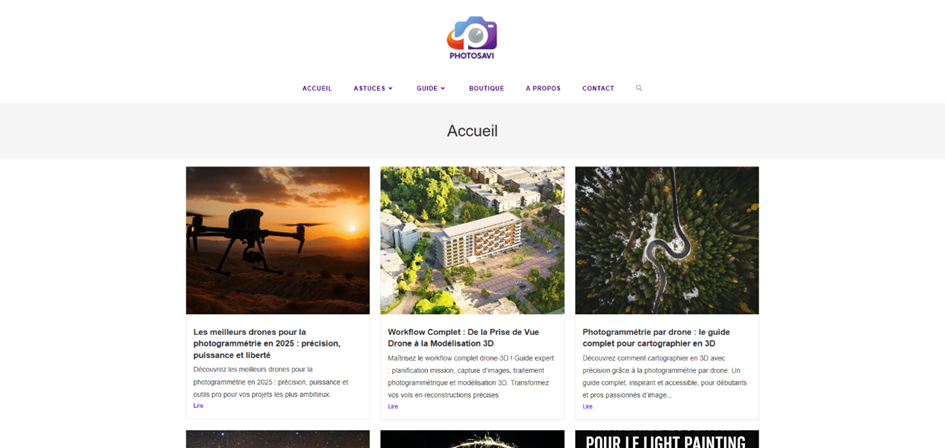Viewport: 945px width, 448px height.
Task: Open the 3D building model thumbnail
Action: point(472,241)
